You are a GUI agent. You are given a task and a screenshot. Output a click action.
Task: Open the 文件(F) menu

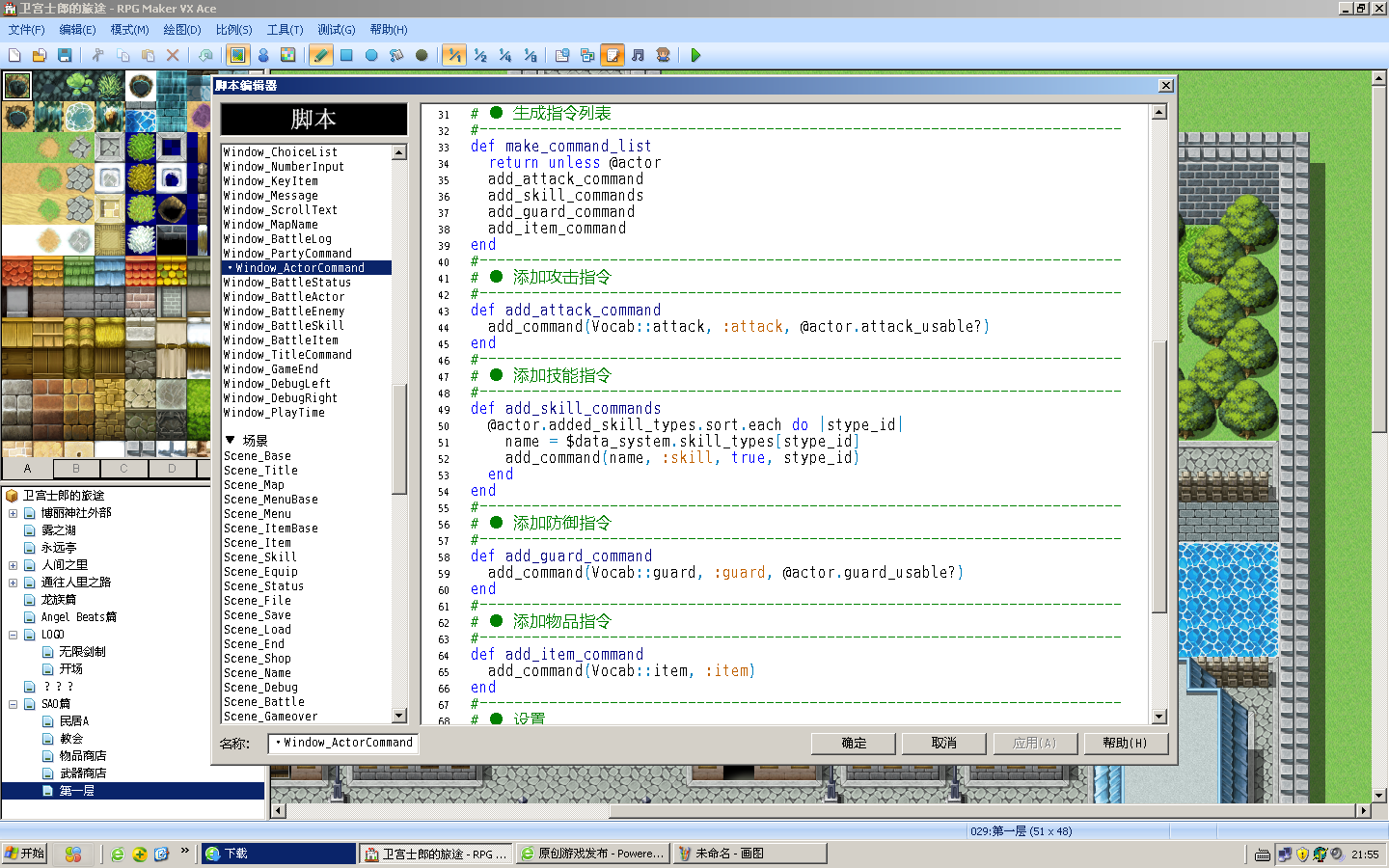tap(27, 30)
